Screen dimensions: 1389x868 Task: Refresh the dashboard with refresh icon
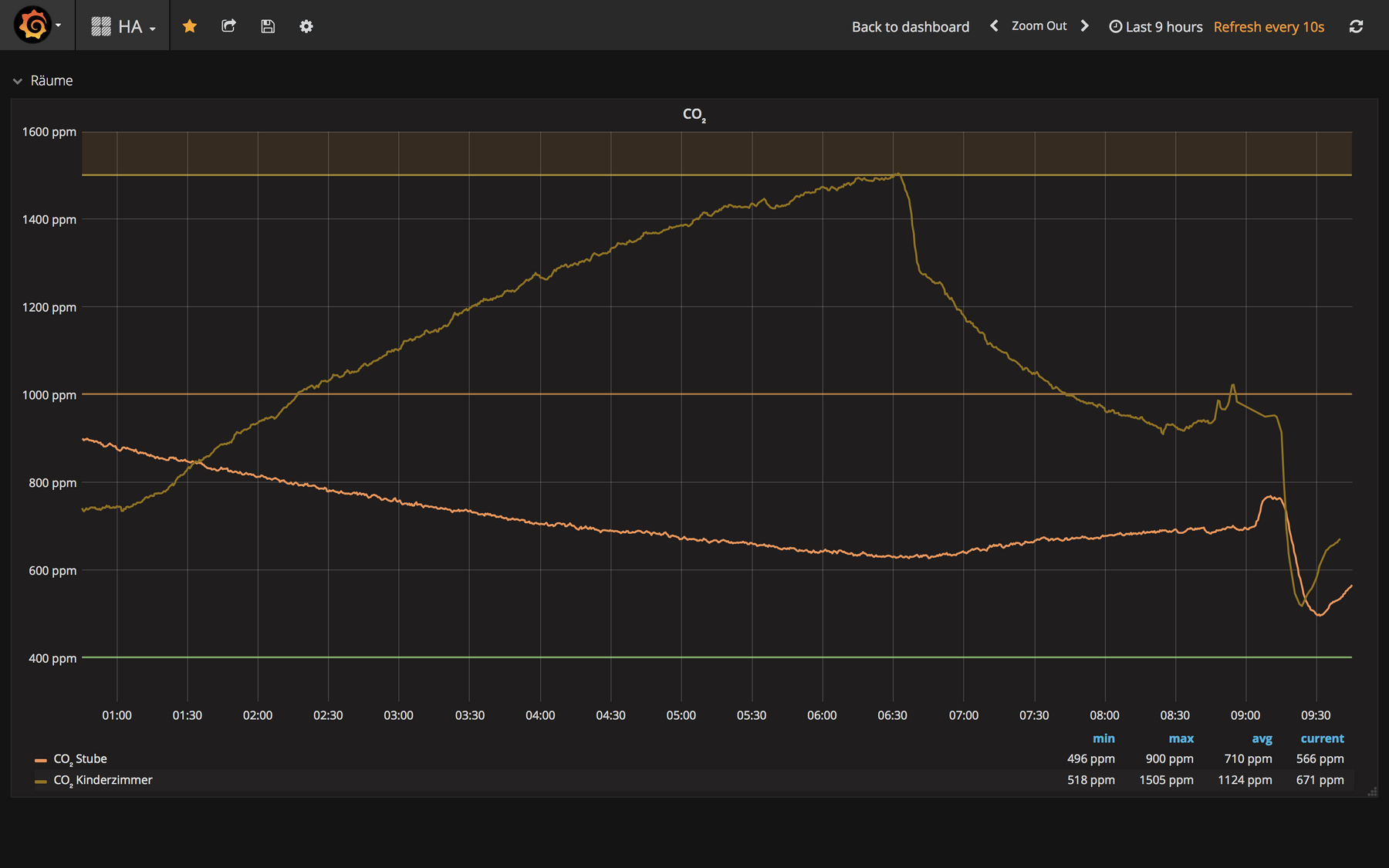1356,26
